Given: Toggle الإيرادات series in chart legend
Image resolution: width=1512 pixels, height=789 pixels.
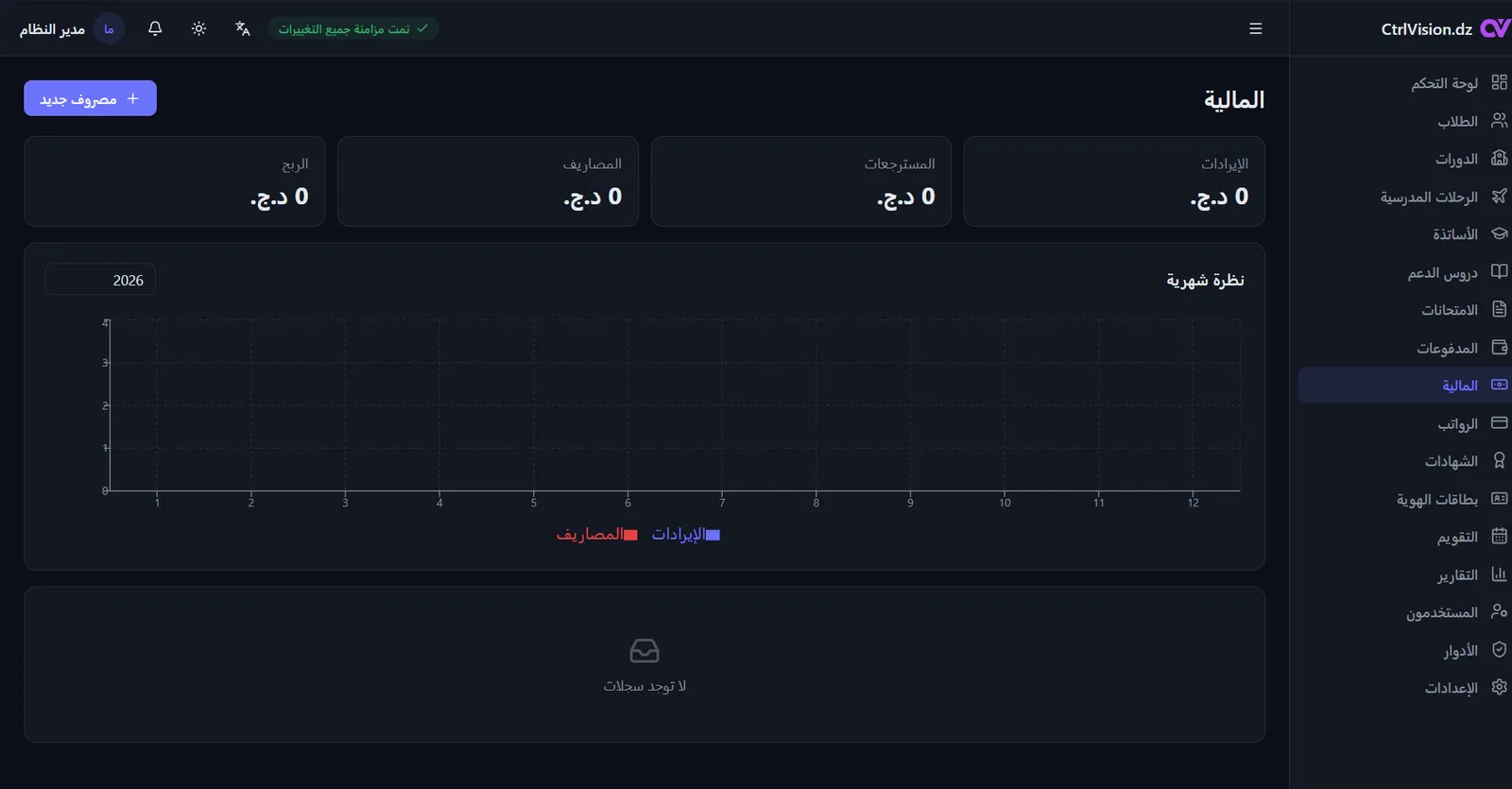Looking at the screenshot, I should click(x=686, y=534).
